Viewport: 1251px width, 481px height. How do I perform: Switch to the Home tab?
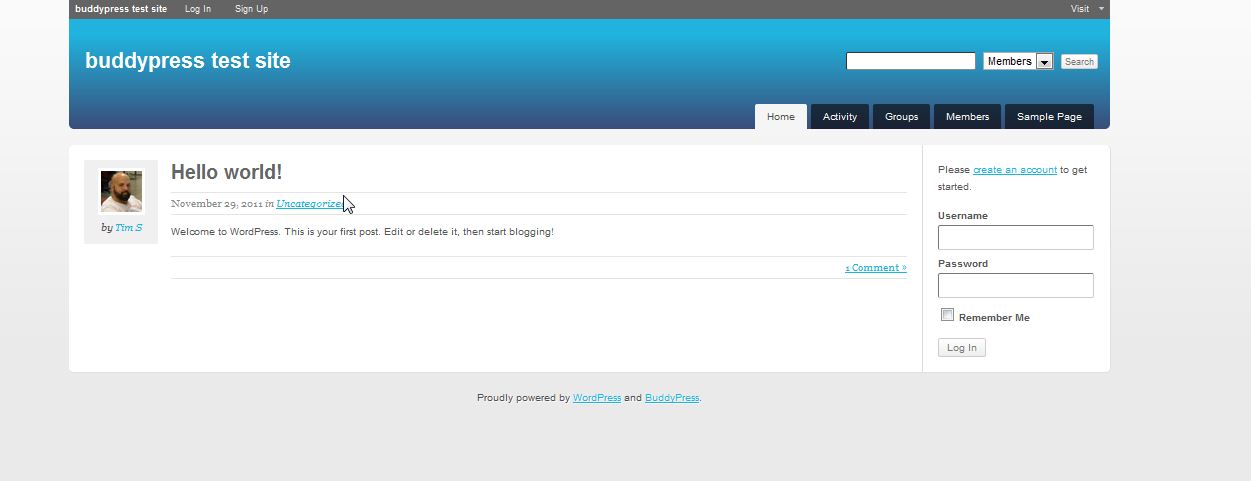click(781, 117)
